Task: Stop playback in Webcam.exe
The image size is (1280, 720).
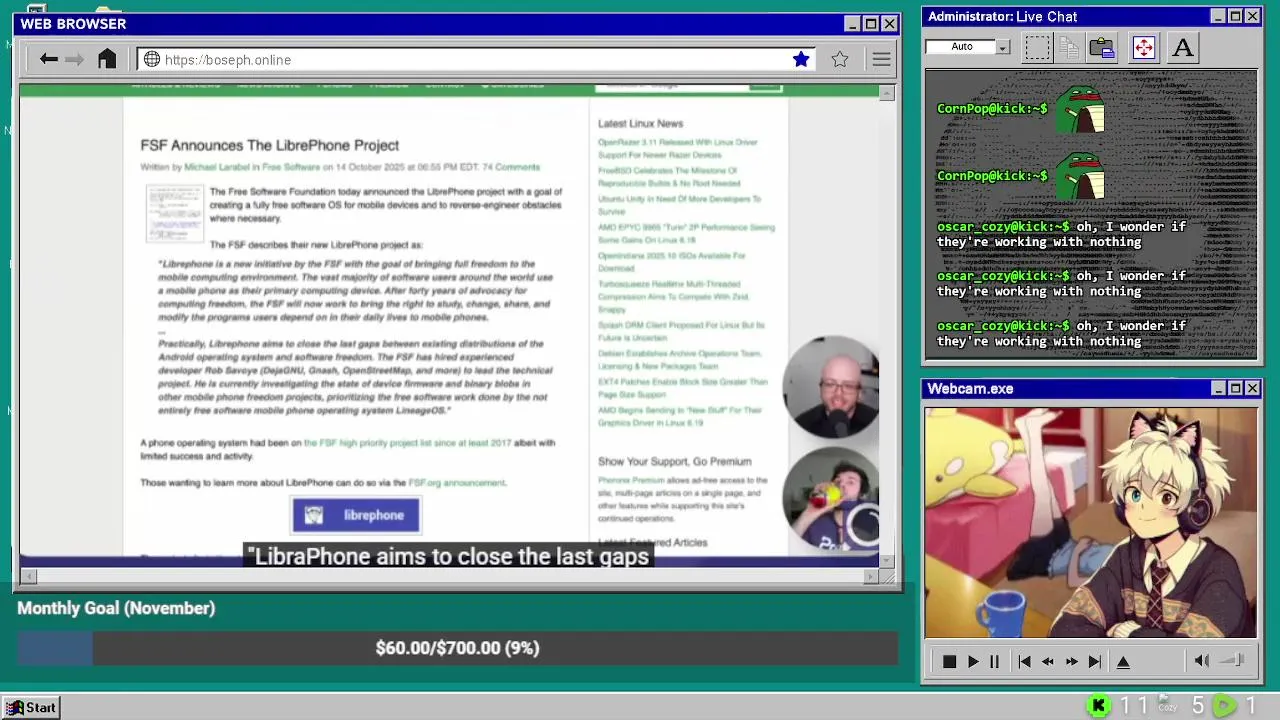Action: [x=949, y=661]
